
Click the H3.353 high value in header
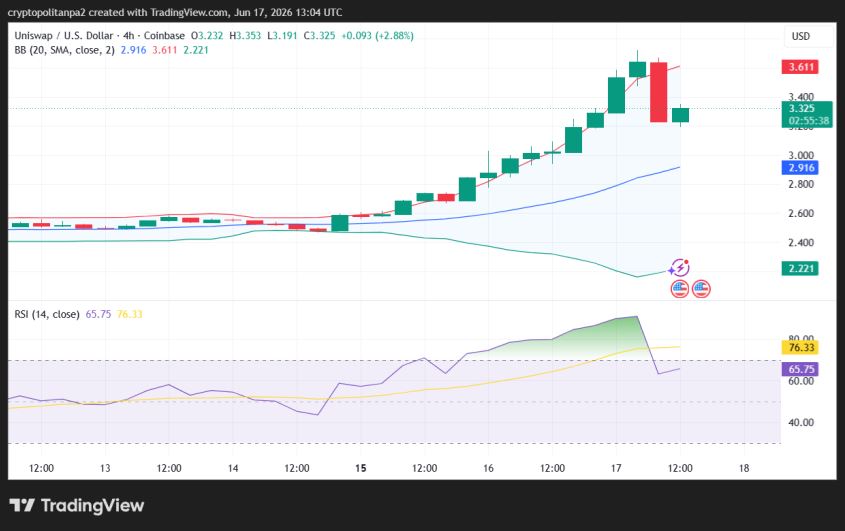pyautogui.click(x=245, y=36)
